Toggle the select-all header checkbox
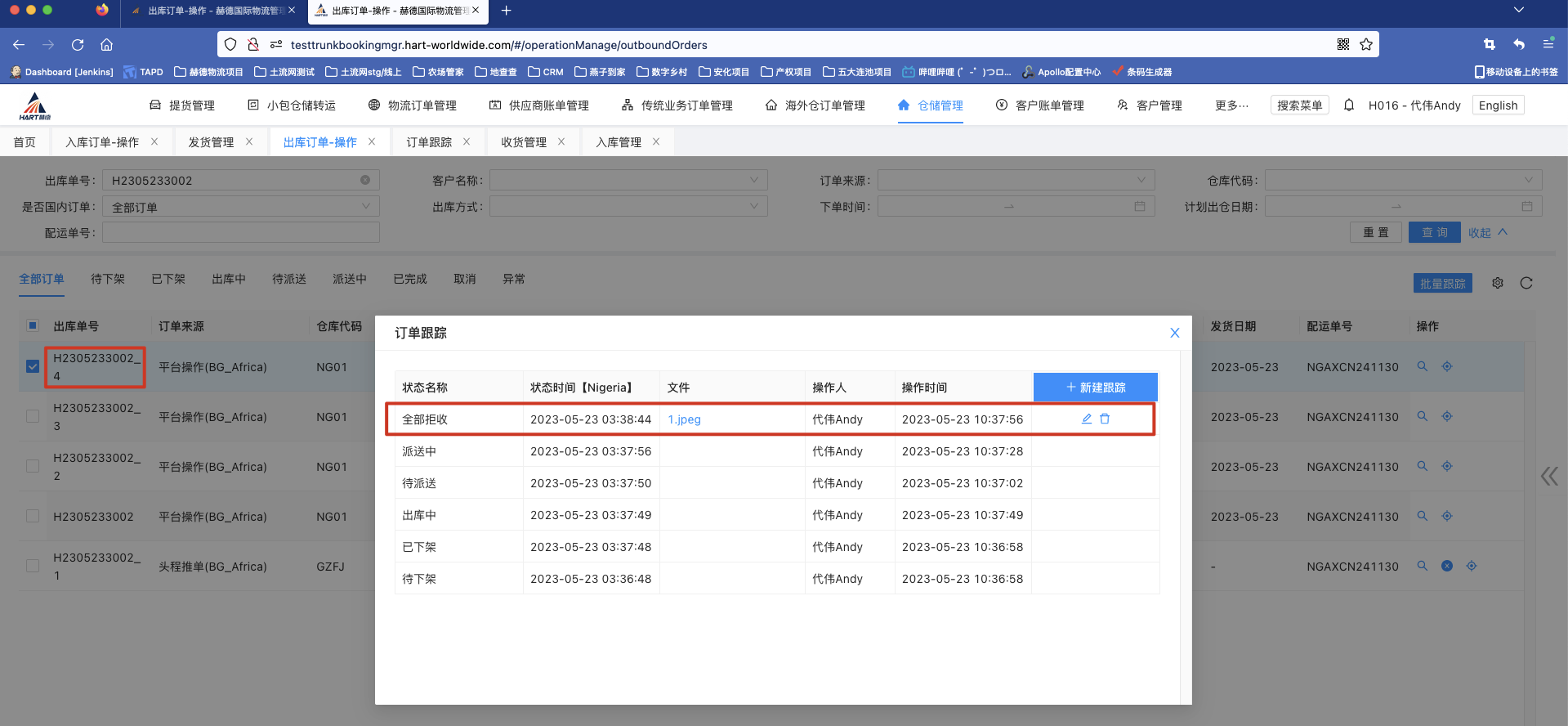The width and height of the screenshot is (1568, 726). [x=33, y=325]
